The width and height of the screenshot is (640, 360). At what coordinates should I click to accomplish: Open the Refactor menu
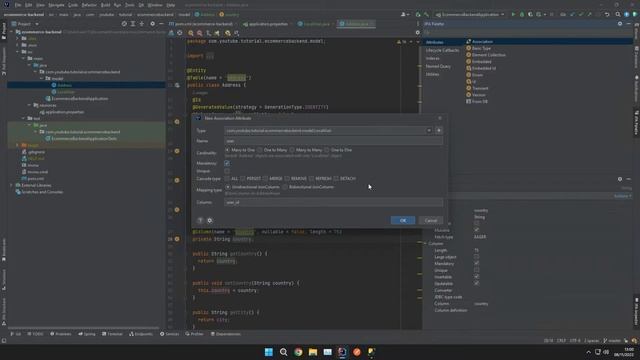tap(89, 5)
